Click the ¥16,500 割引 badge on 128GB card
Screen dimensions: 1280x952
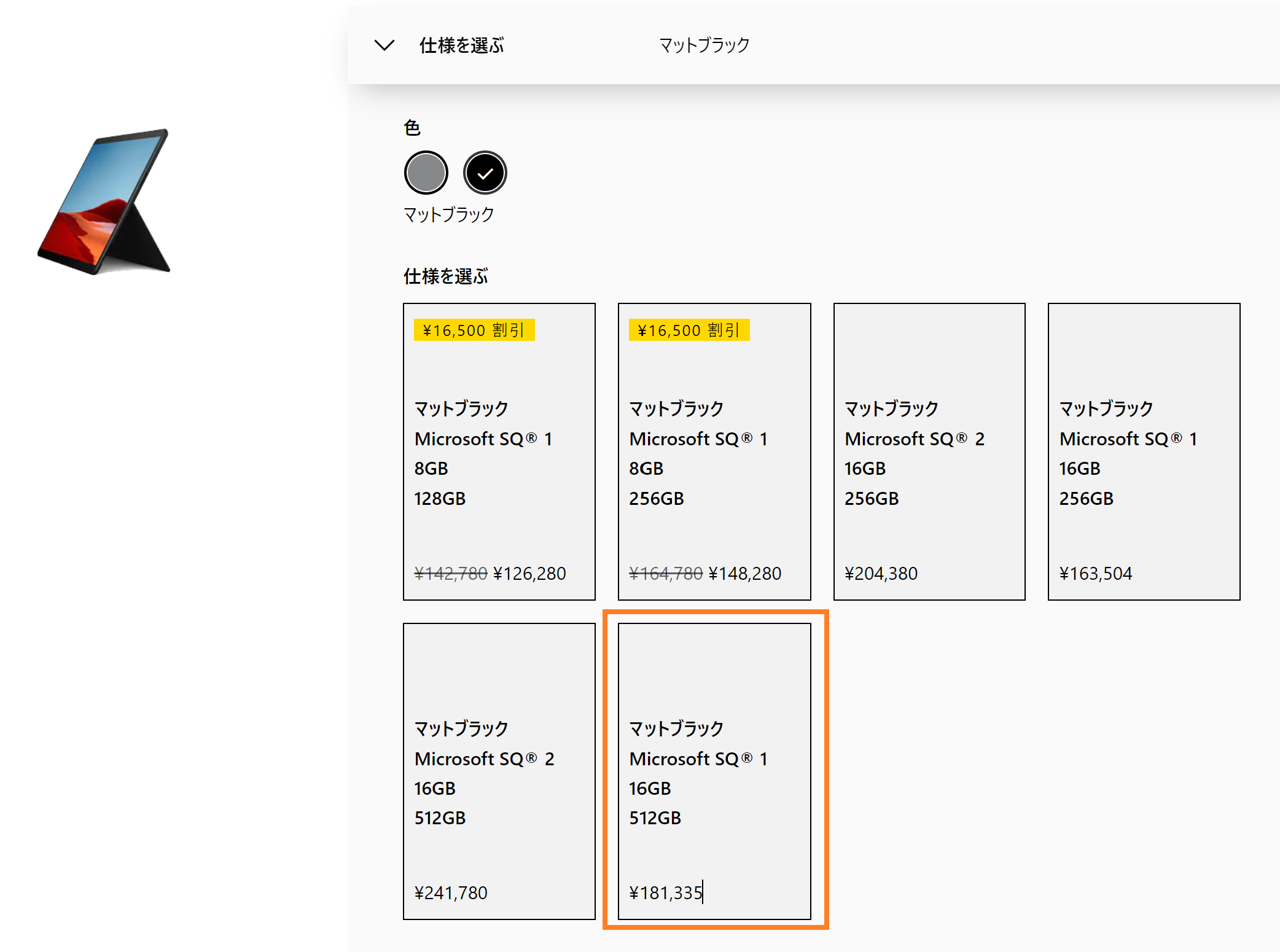[474, 330]
